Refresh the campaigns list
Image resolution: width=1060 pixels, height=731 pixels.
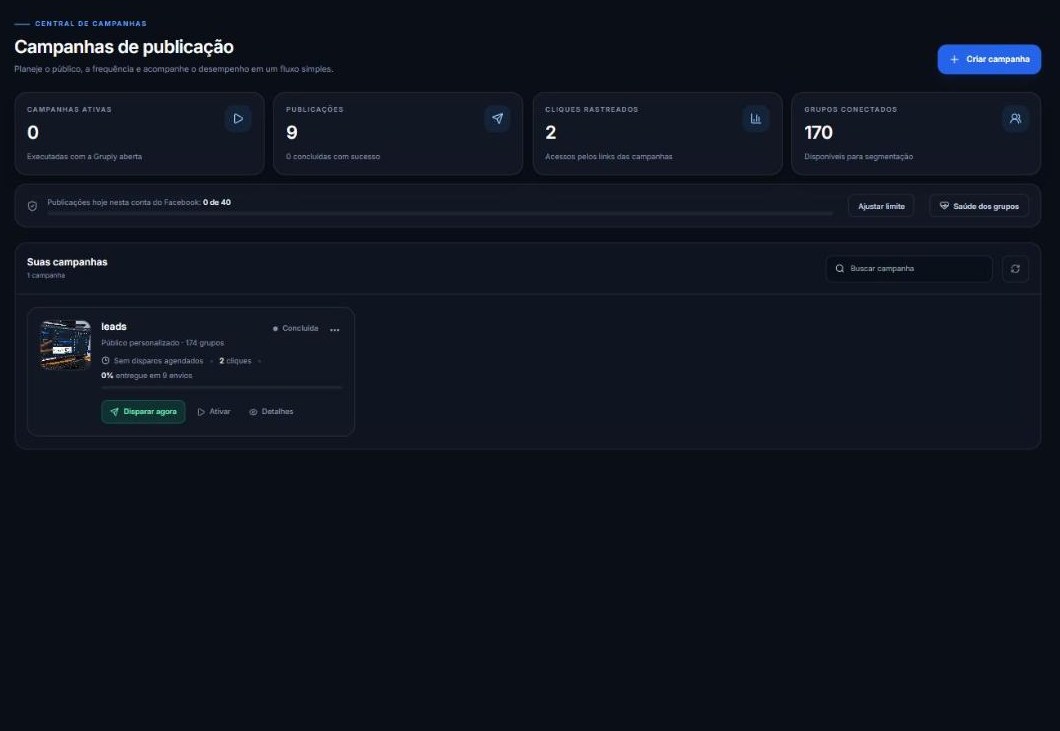click(1015, 268)
